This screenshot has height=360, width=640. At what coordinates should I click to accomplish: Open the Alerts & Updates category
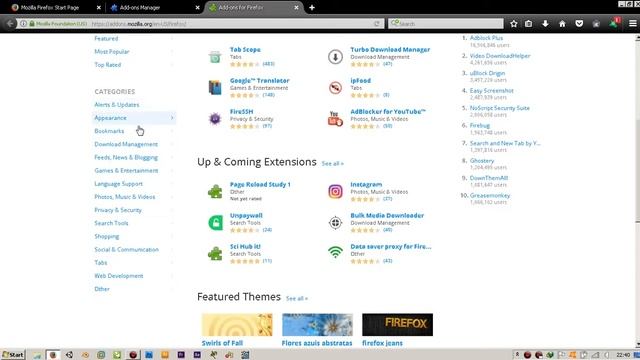point(116,104)
